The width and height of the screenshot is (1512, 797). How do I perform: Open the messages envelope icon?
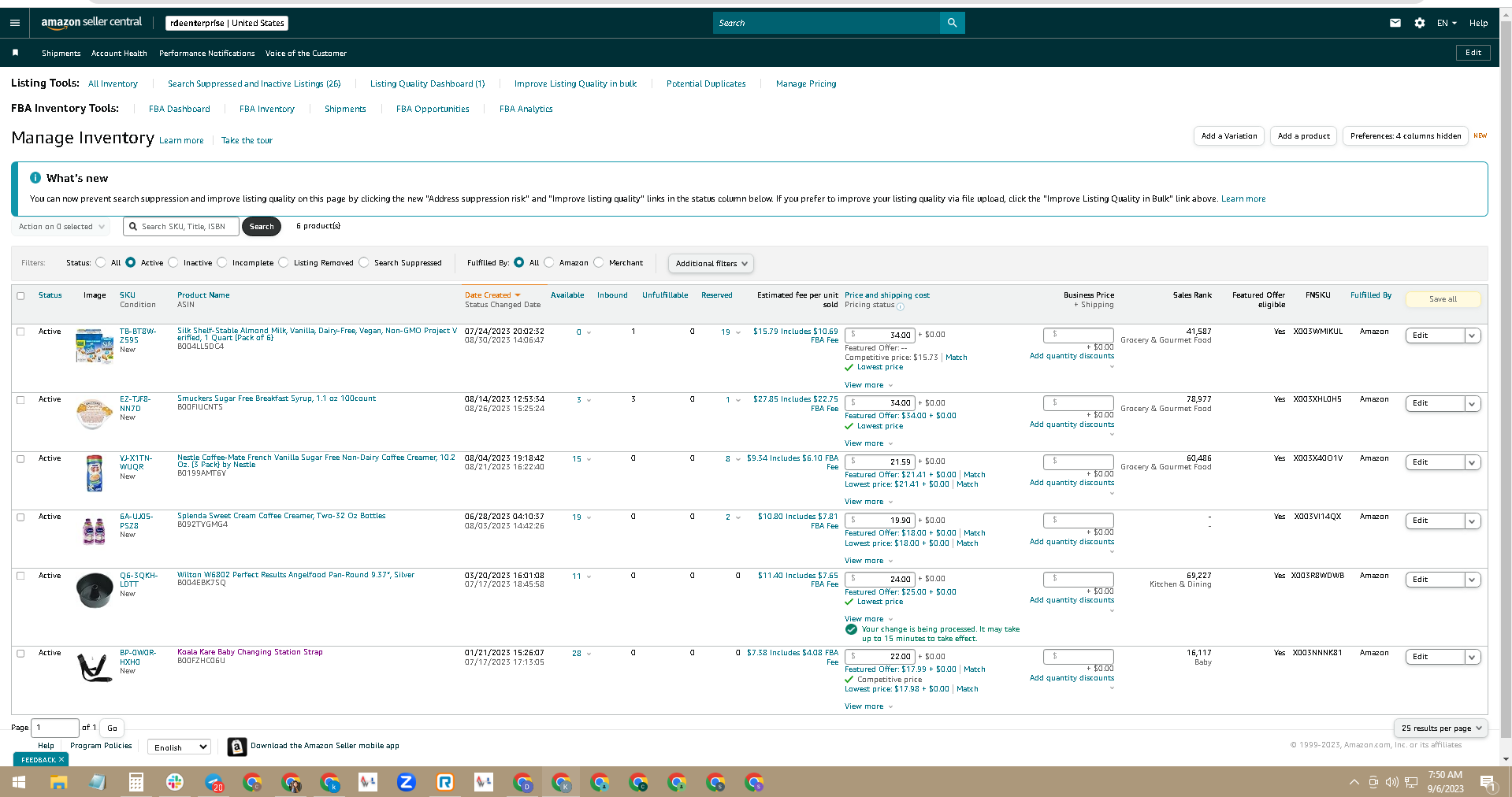(x=1395, y=23)
